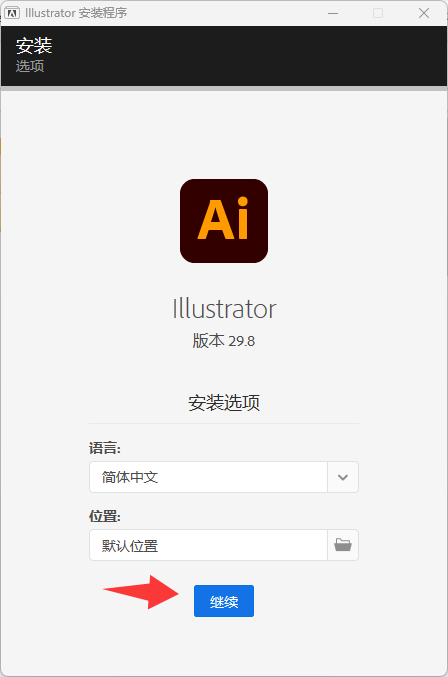Click the 语言: label
Screen dimensions: 448x677
104,448
